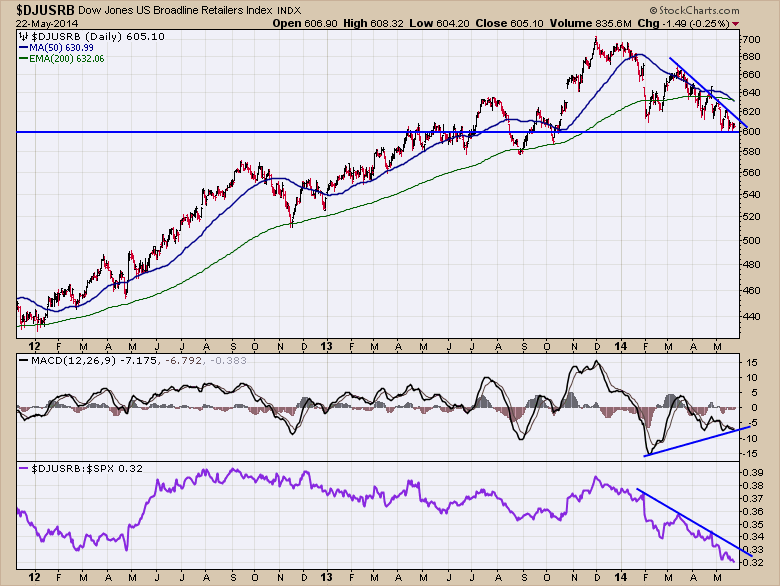Click the 500 price axis label
Image resolution: width=780 pixels, height=586 pixels.
(751, 240)
